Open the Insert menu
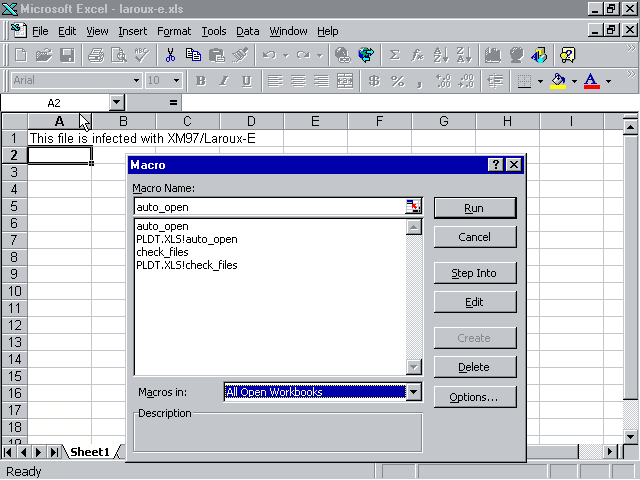Screen dimensions: 640x480 point(133,31)
